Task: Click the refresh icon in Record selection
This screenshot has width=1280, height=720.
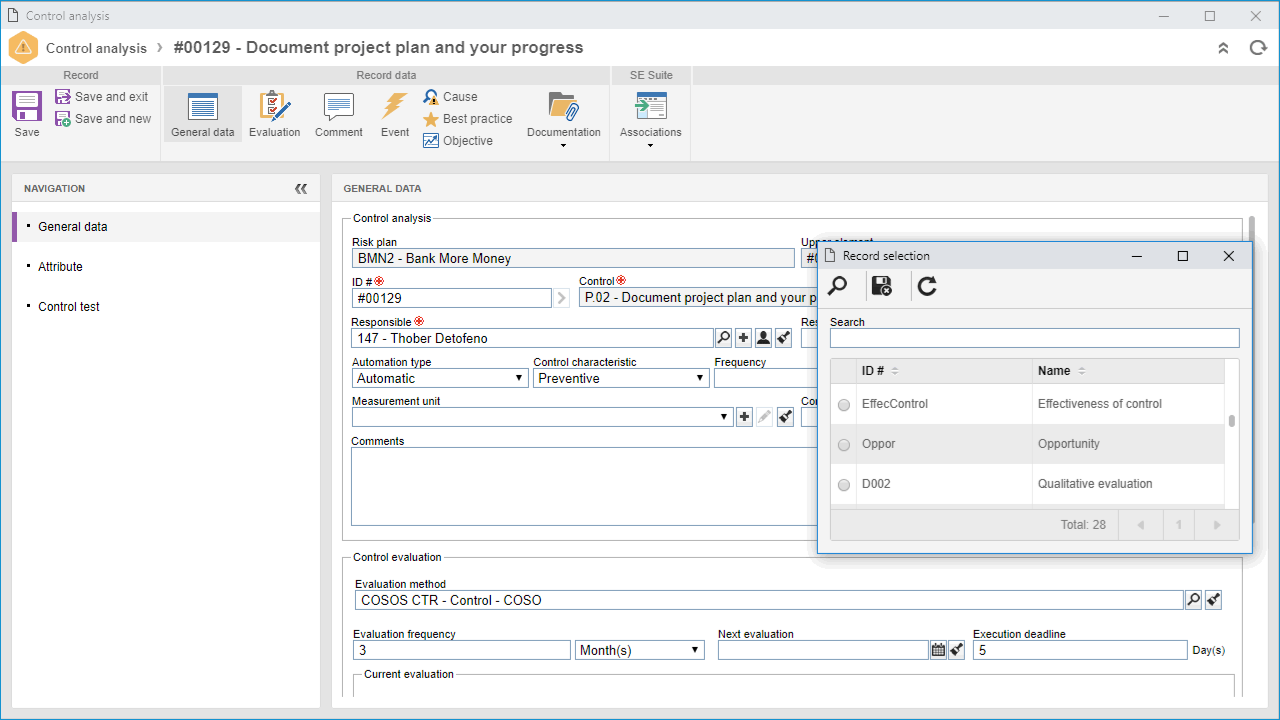Action: [927, 287]
